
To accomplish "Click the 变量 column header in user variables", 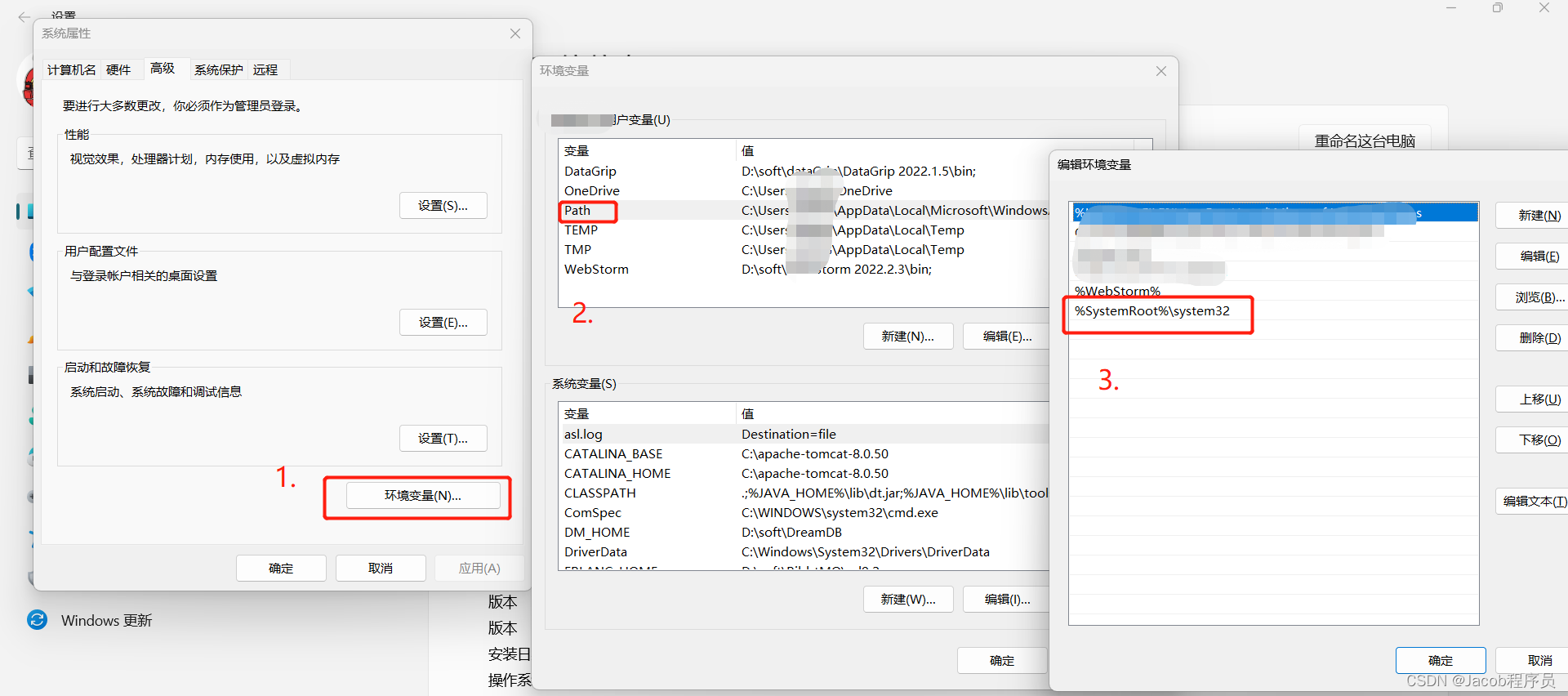I will [647, 151].
